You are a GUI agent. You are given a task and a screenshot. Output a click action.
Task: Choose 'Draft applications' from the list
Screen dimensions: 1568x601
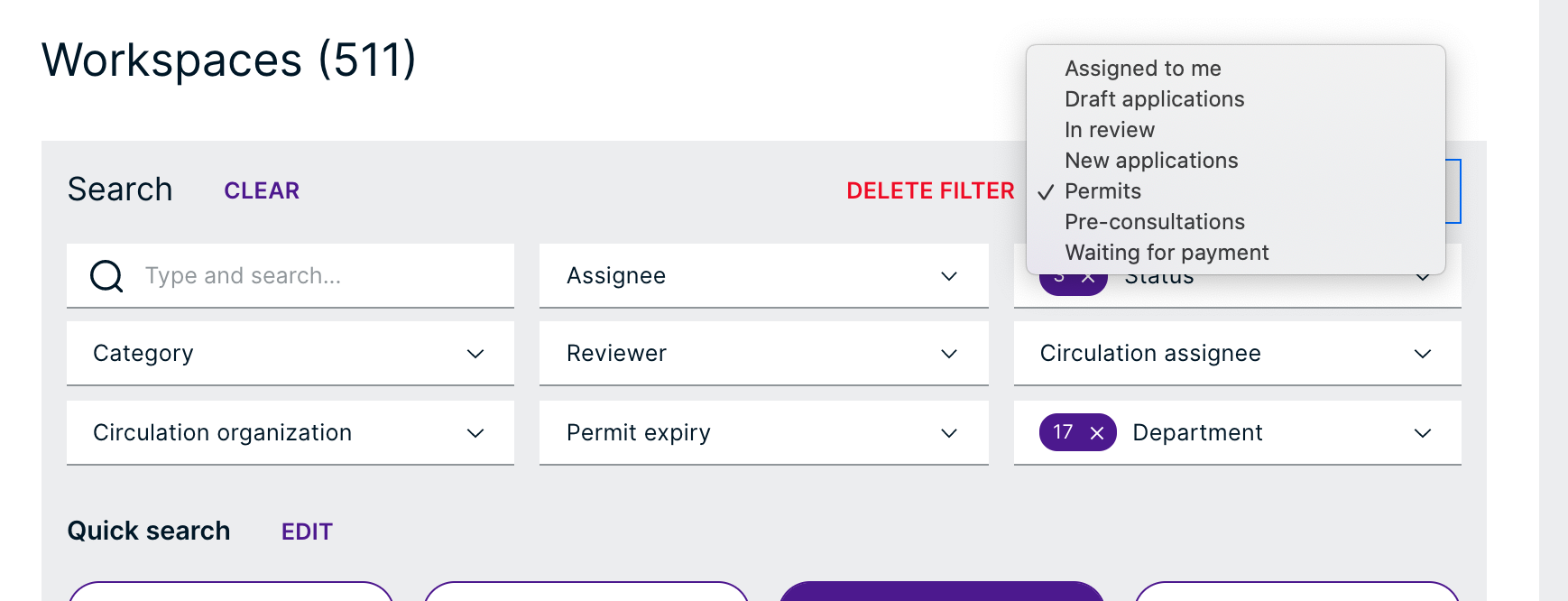(1154, 99)
